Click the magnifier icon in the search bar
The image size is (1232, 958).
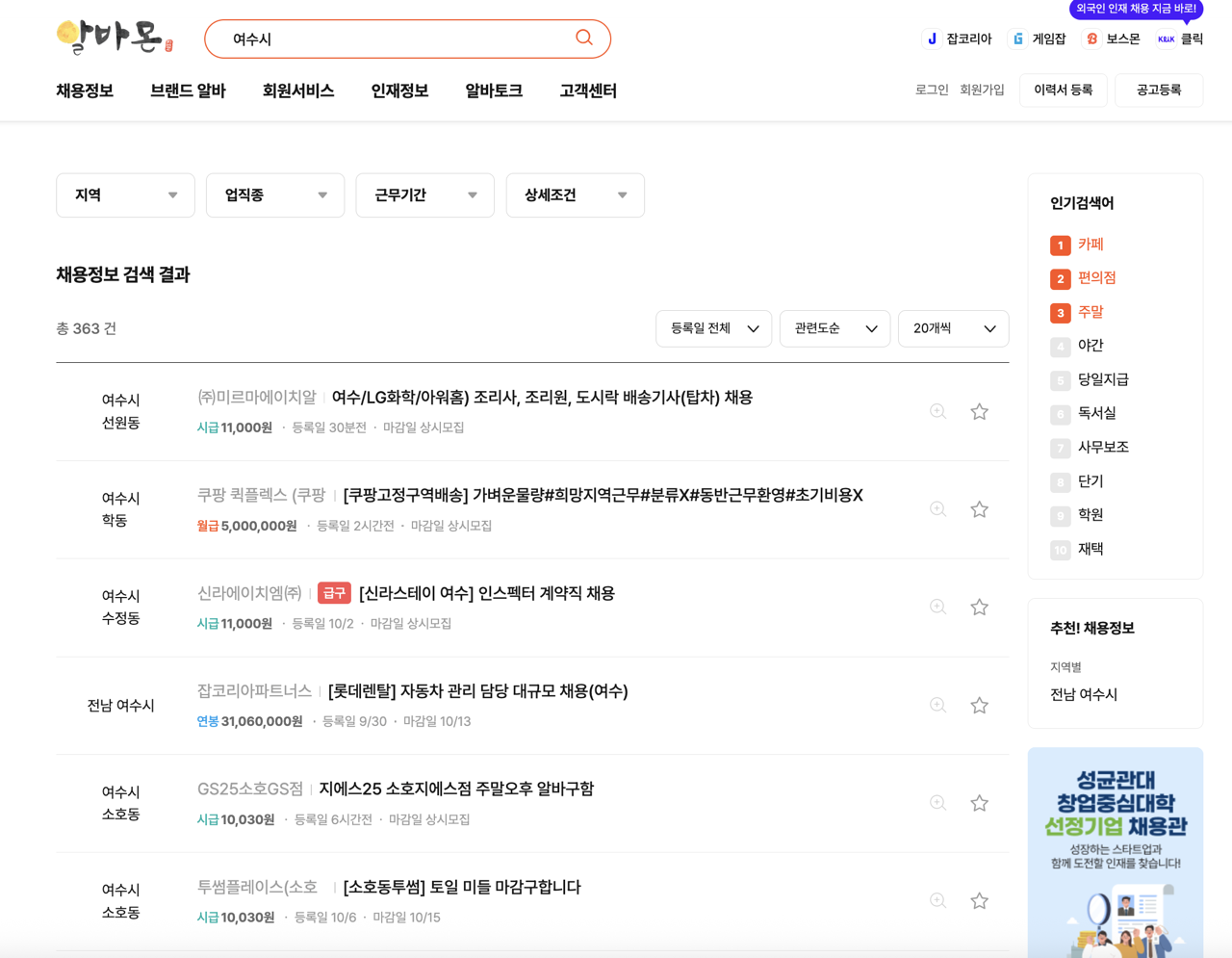583,38
